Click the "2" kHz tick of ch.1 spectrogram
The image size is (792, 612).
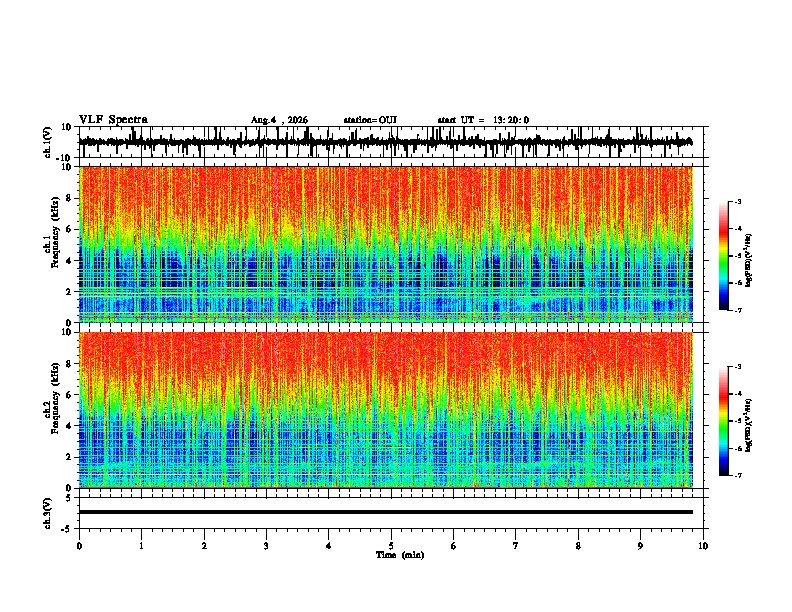tap(70, 292)
